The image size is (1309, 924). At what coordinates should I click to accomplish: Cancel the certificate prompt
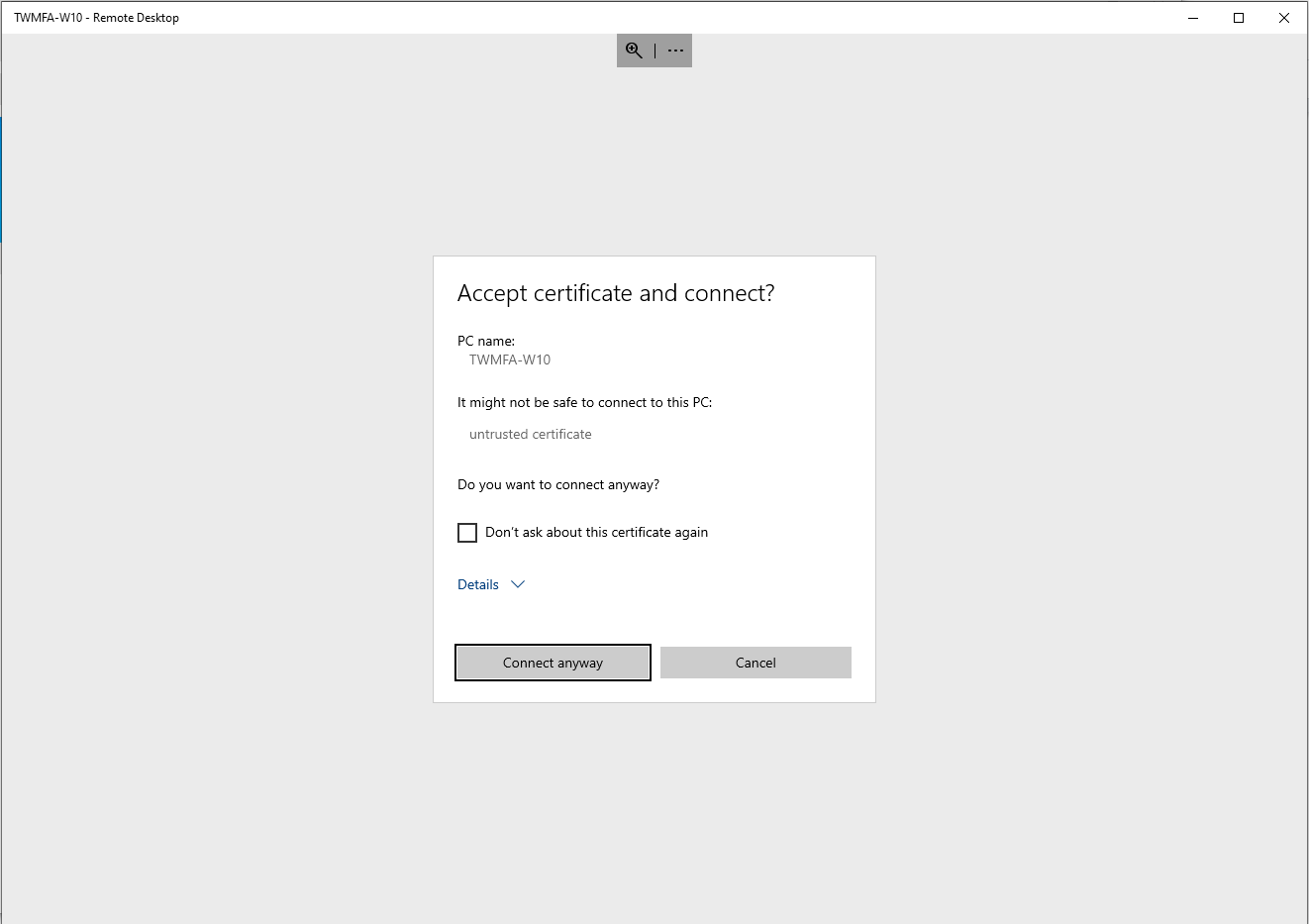755,663
